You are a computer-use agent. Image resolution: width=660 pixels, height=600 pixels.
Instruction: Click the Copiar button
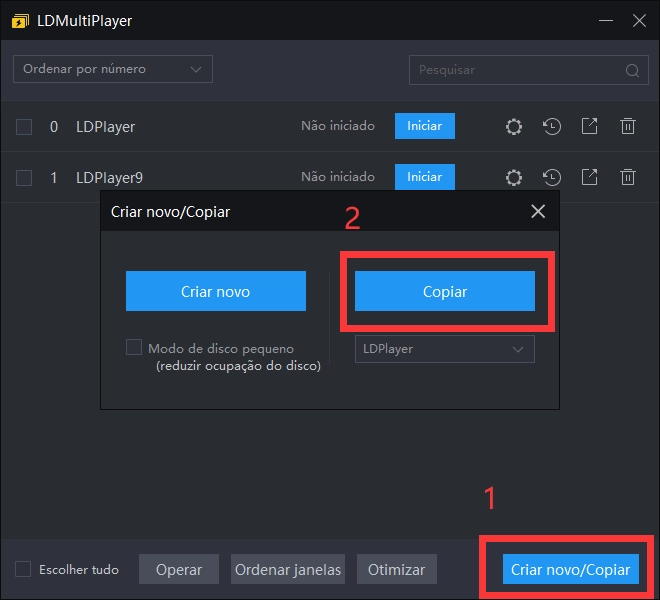(x=444, y=291)
